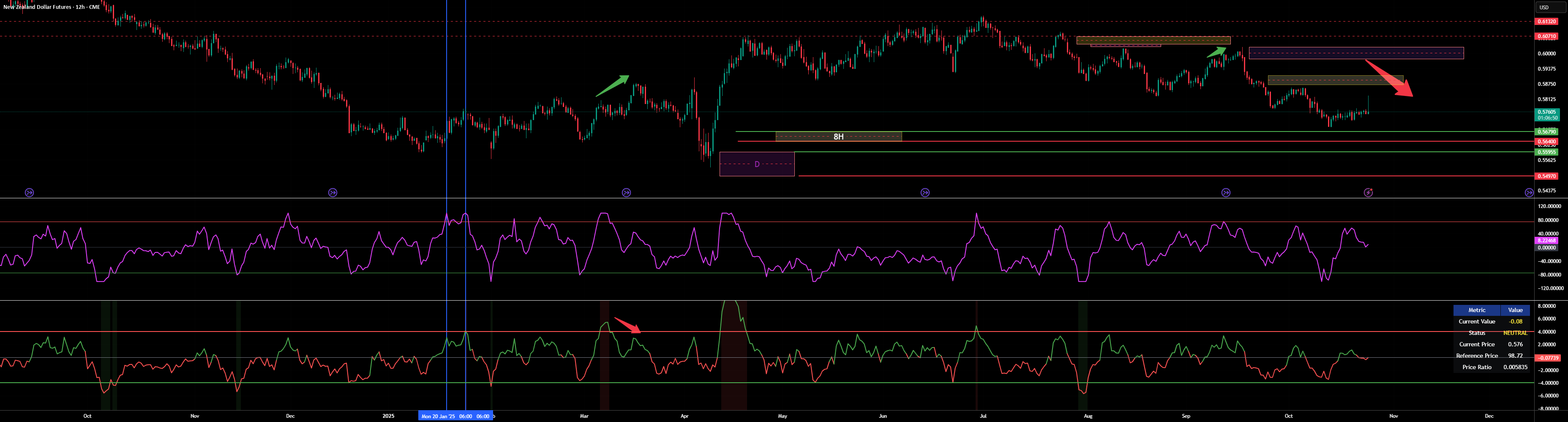Click the red indicator value -0.07739
The height and width of the screenshot is (422, 1568).
point(1547,358)
